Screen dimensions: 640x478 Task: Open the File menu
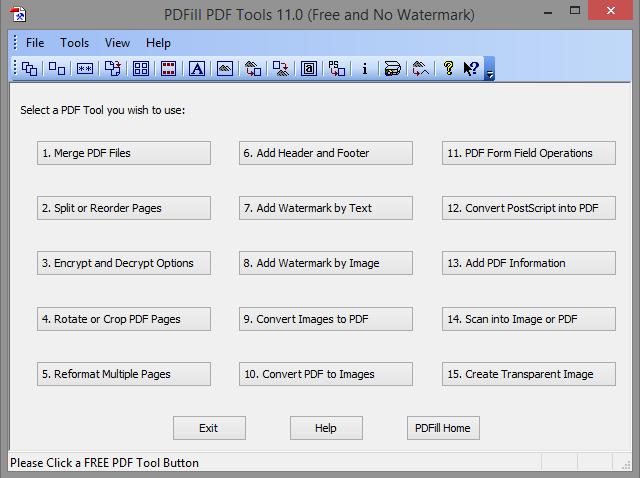pyautogui.click(x=35, y=43)
